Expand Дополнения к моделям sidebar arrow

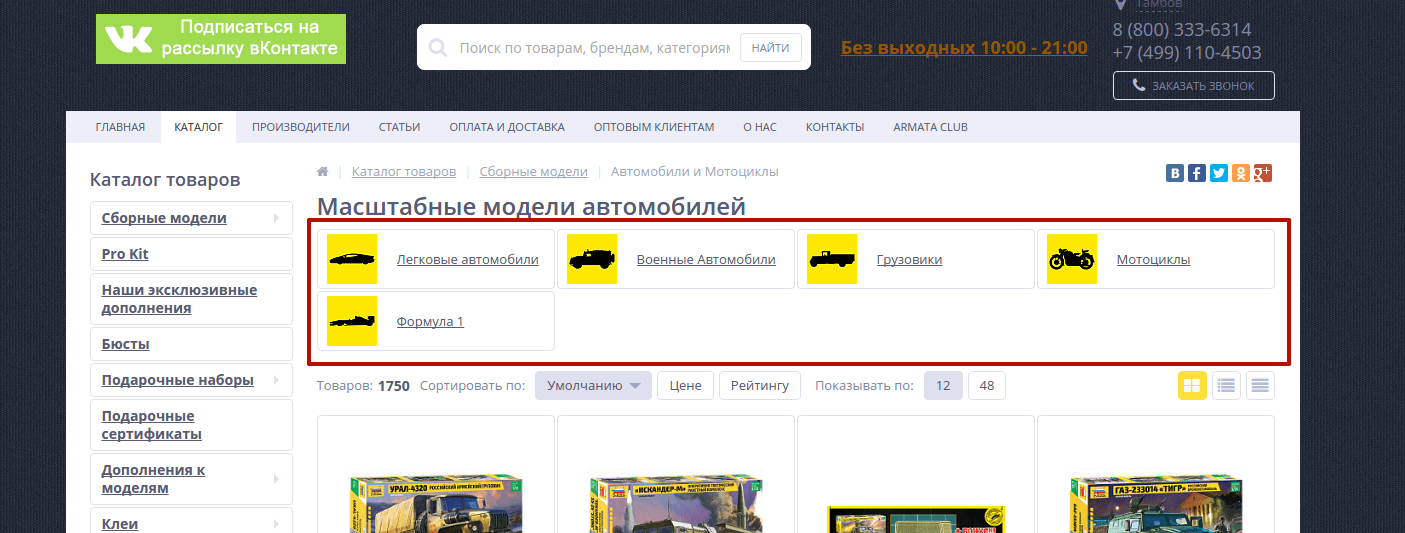coord(276,479)
